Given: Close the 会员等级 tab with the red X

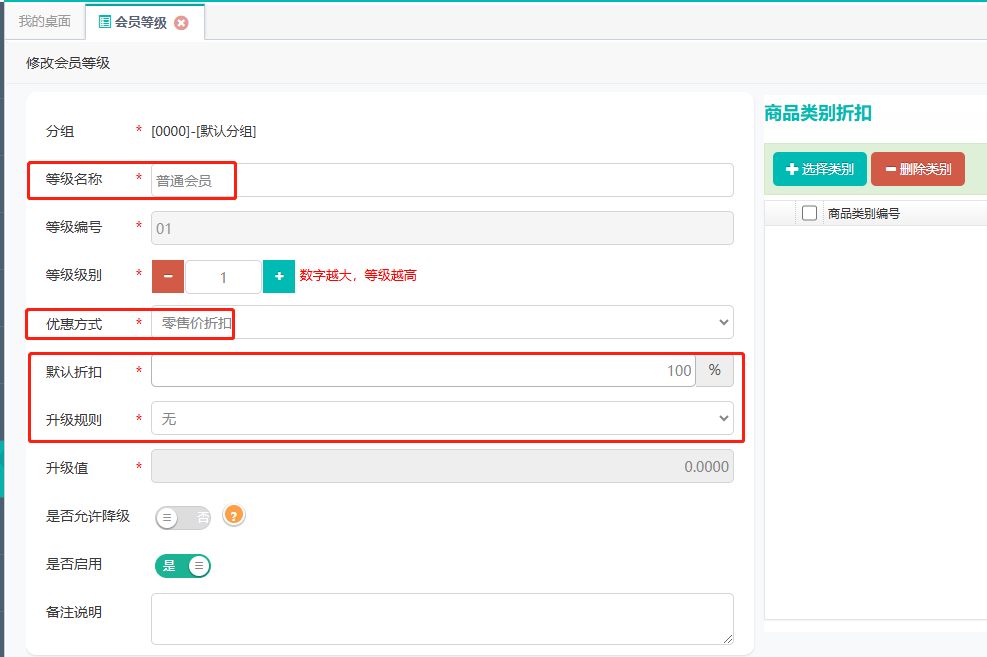Looking at the screenshot, I should coord(181,23).
